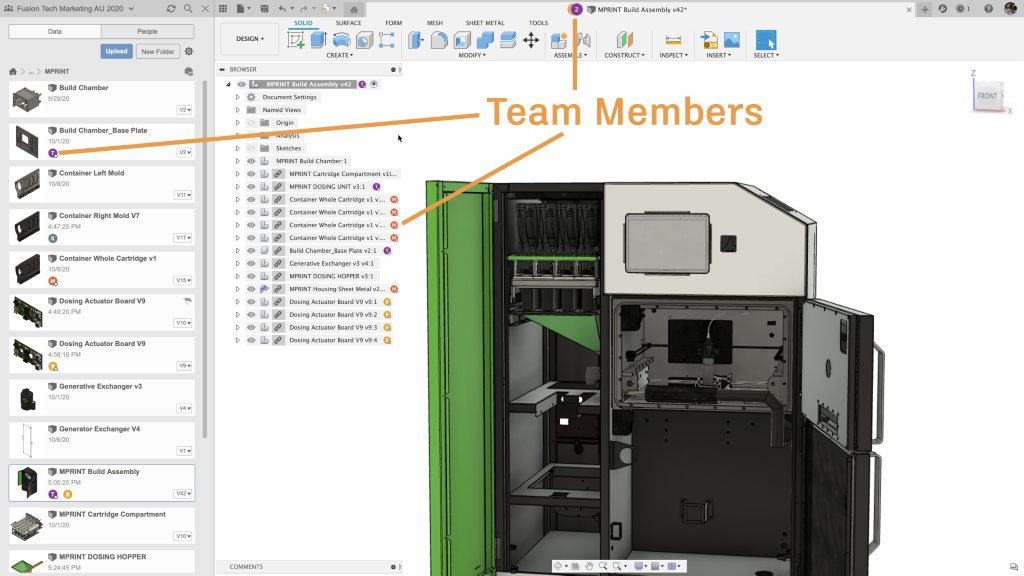Open the Construct dropdown menu
Image resolution: width=1024 pixels, height=576 pixels.
(x=624, y=56)
